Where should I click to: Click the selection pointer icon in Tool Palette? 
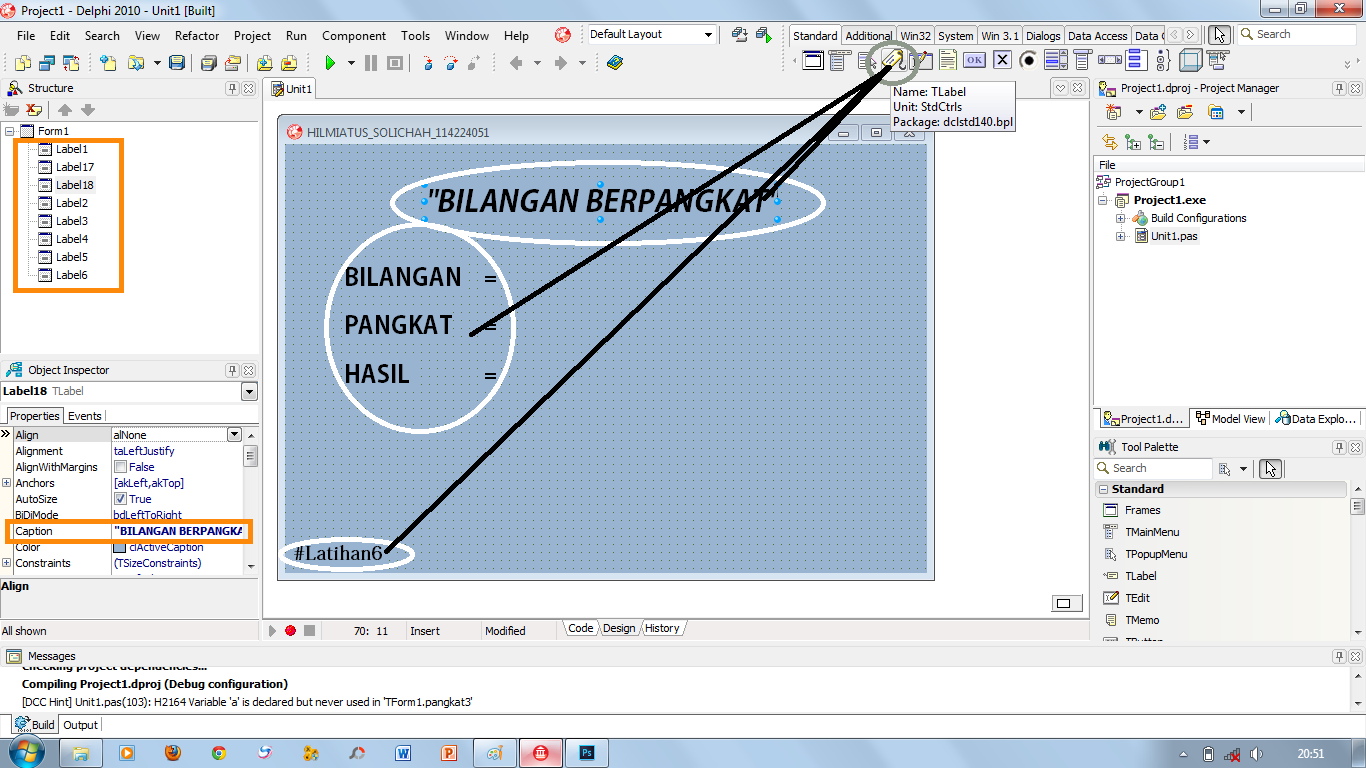[1270, 469]
